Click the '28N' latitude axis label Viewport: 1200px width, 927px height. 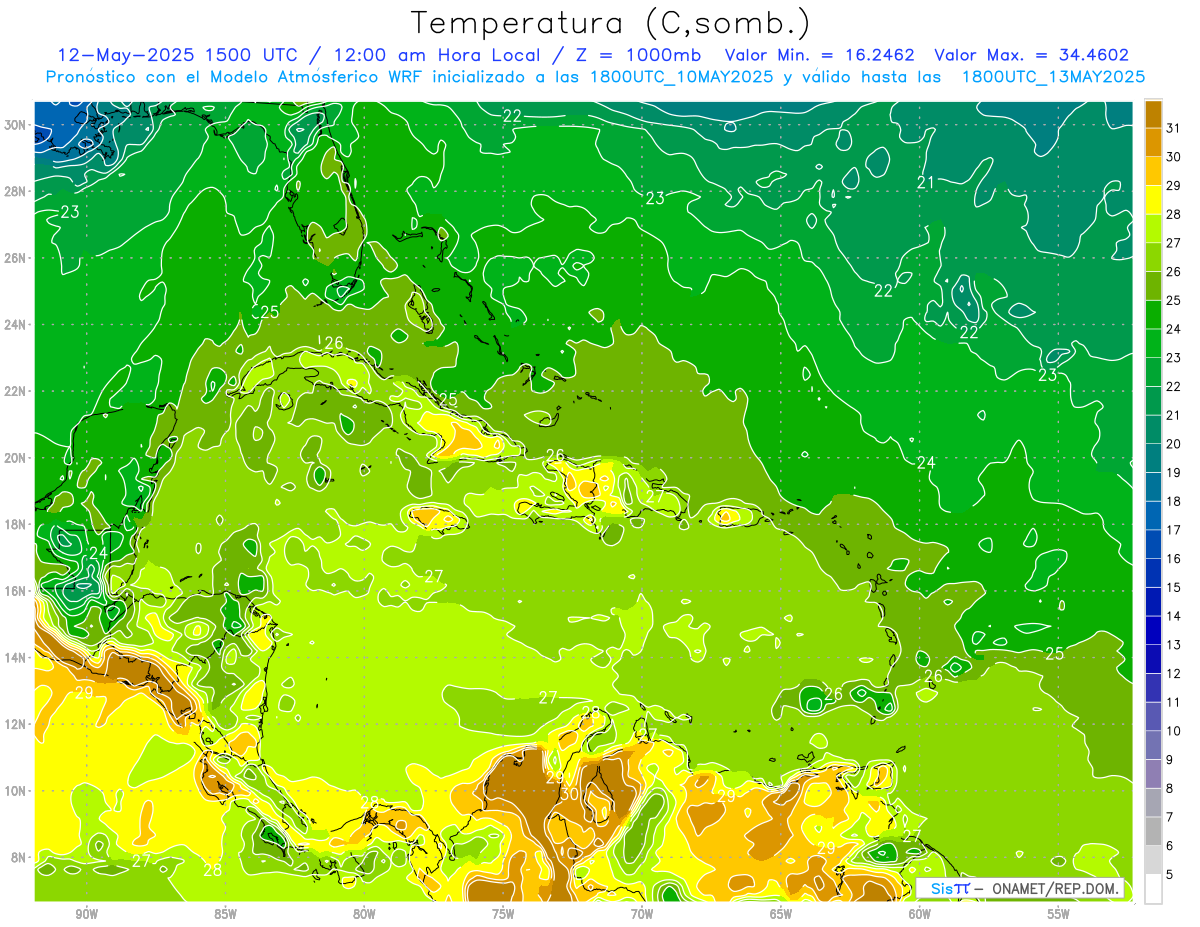click(16, 191)
